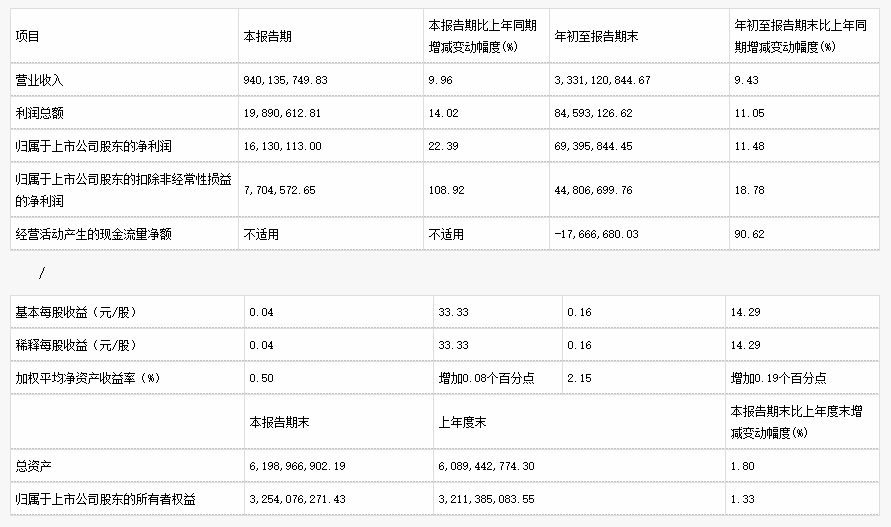Click the "利润总额" row label
Screen dimensions: 891x527
point(39,113)
